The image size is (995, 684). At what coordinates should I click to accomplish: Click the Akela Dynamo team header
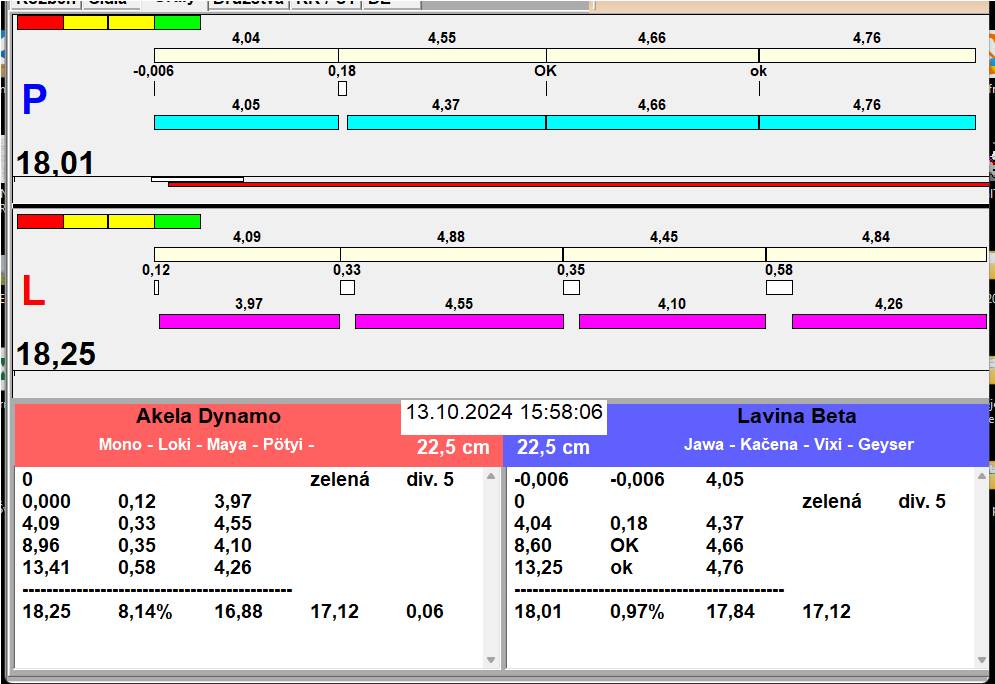point(208,417)
